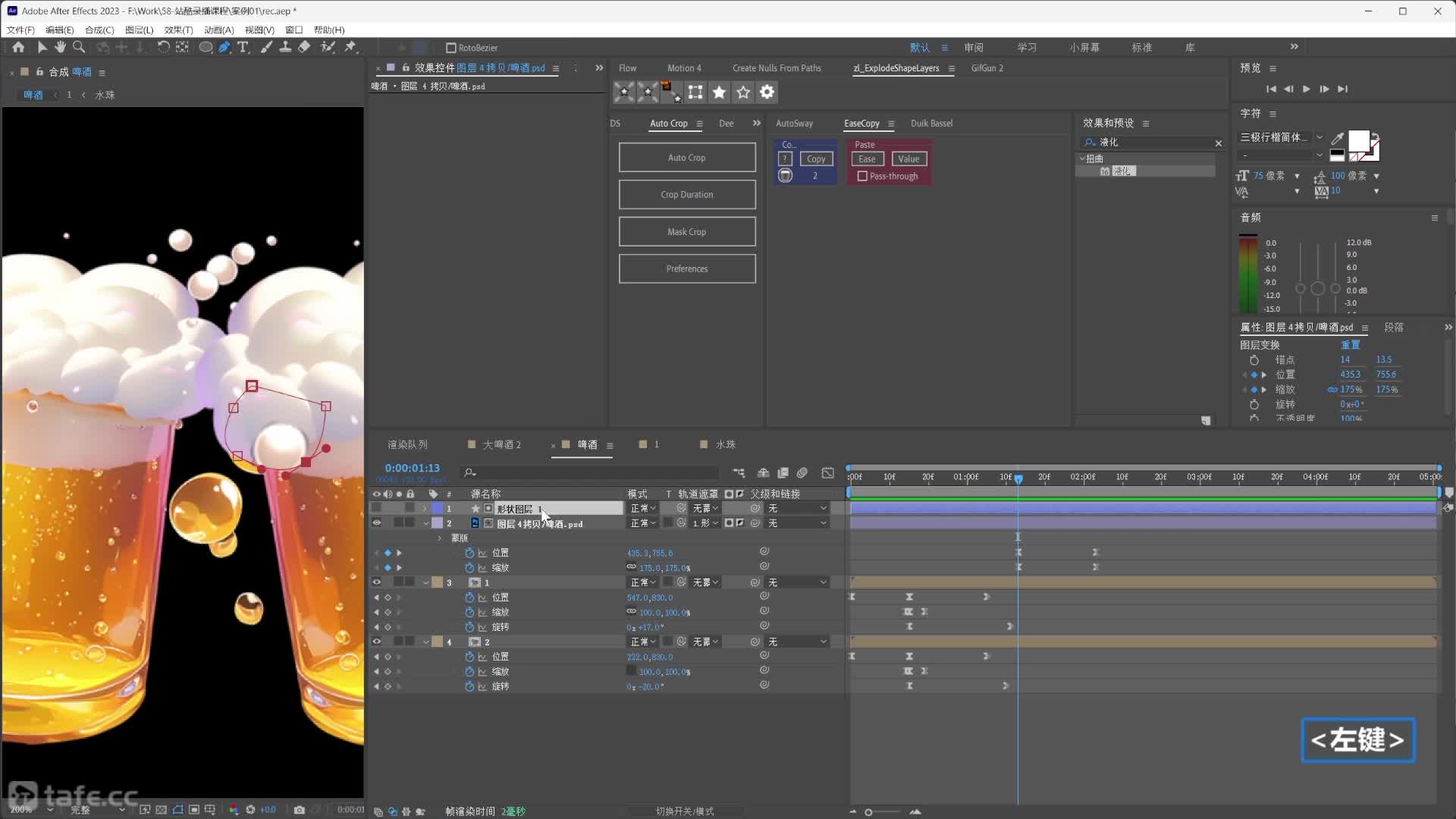Hide layer 4 named 2 eye toggle
Image resolution: width=1456 pixels, height=819 pixels.
pos(376,642)
